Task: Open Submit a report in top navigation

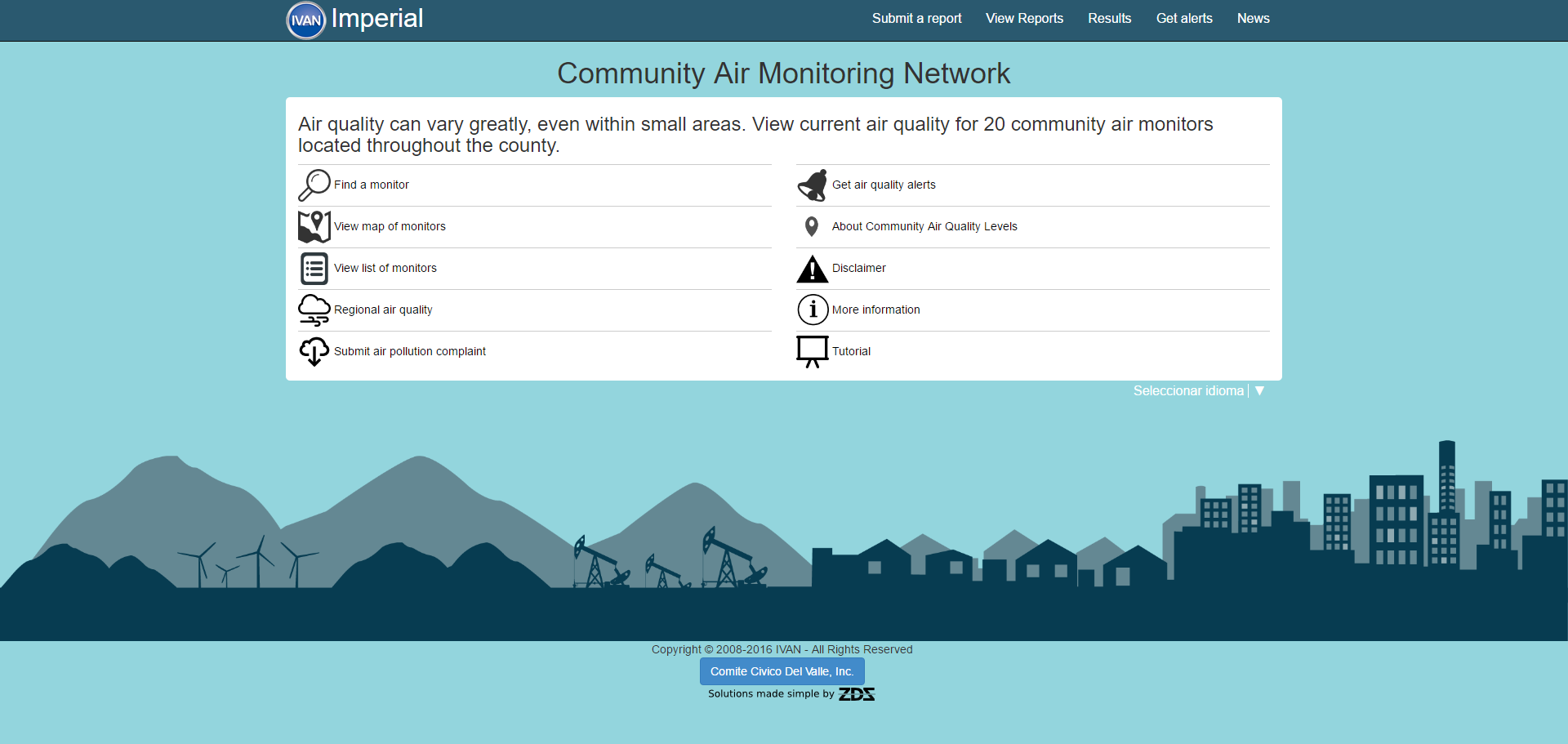Action: (916, 19)
